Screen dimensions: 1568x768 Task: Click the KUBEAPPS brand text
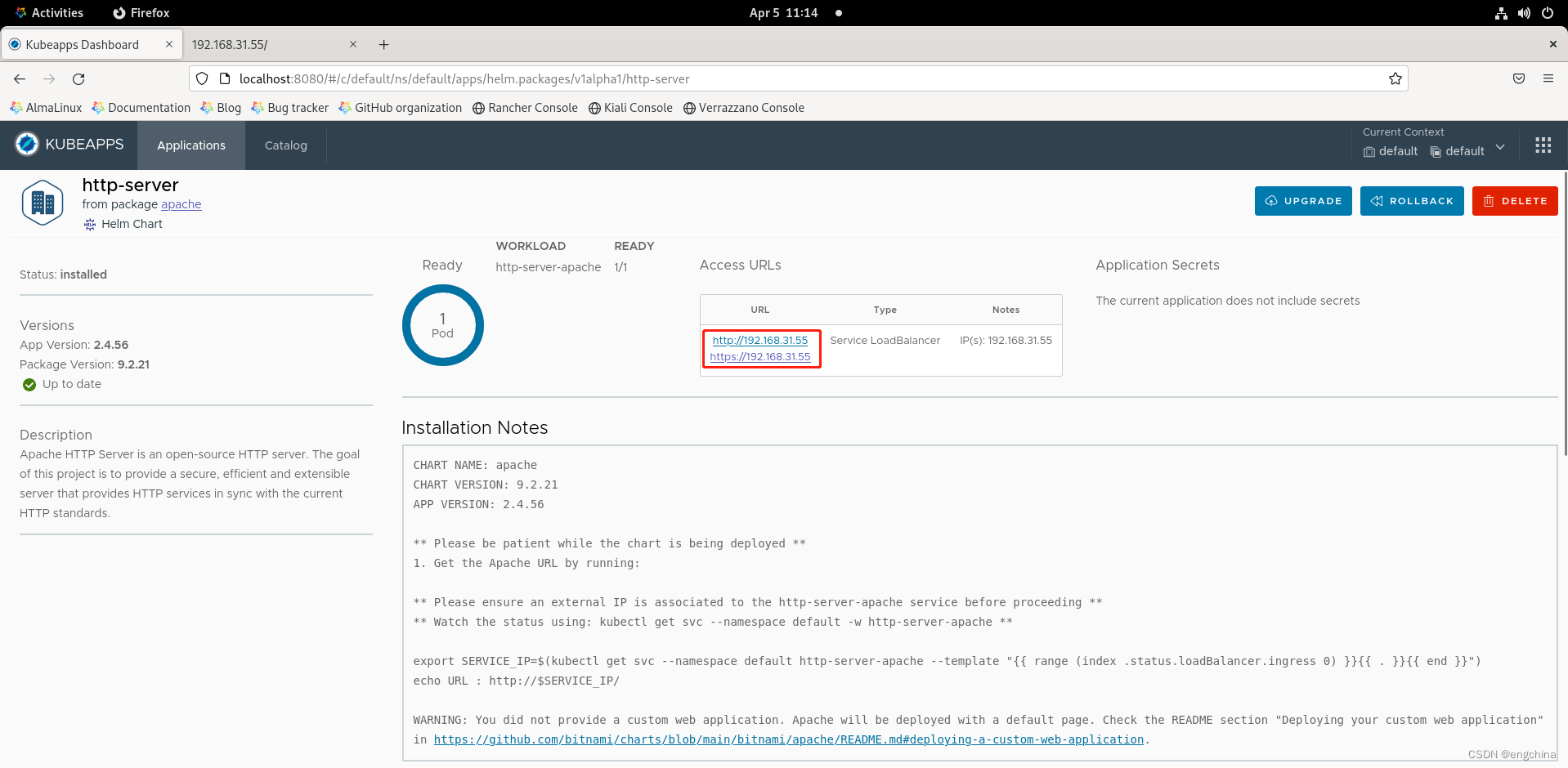84,145
